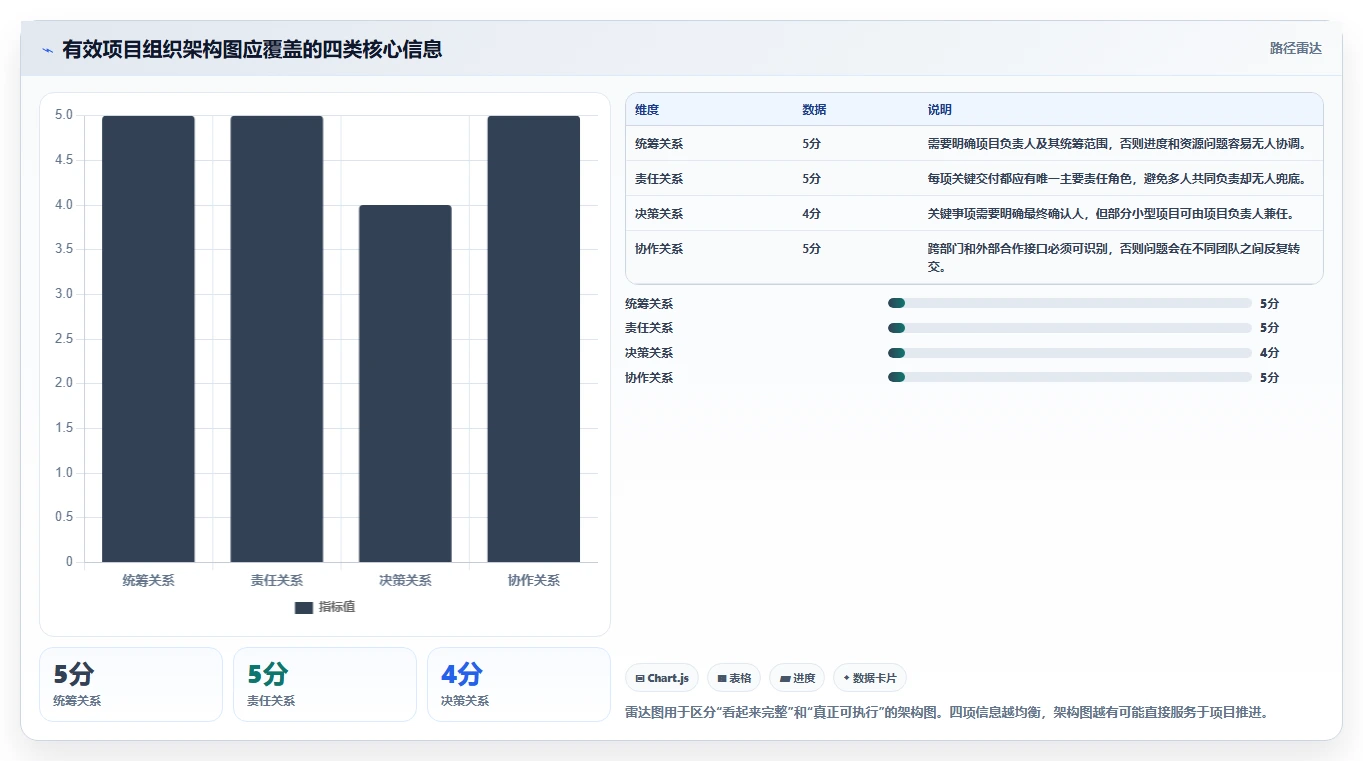Screen dimensions: 1363x761
Task: Click the 统筹关系 description about 项目负责人
Action: (x=1117, y=144)
